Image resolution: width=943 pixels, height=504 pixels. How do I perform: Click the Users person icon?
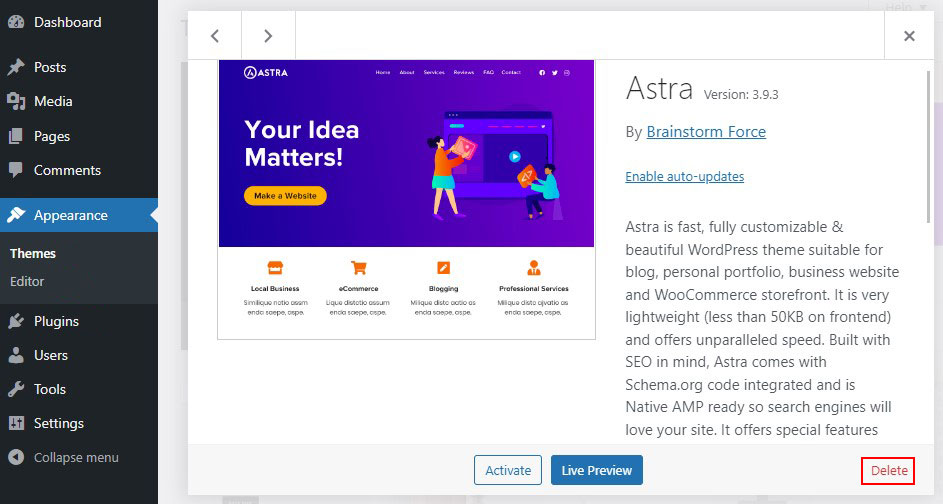point(16,355)
